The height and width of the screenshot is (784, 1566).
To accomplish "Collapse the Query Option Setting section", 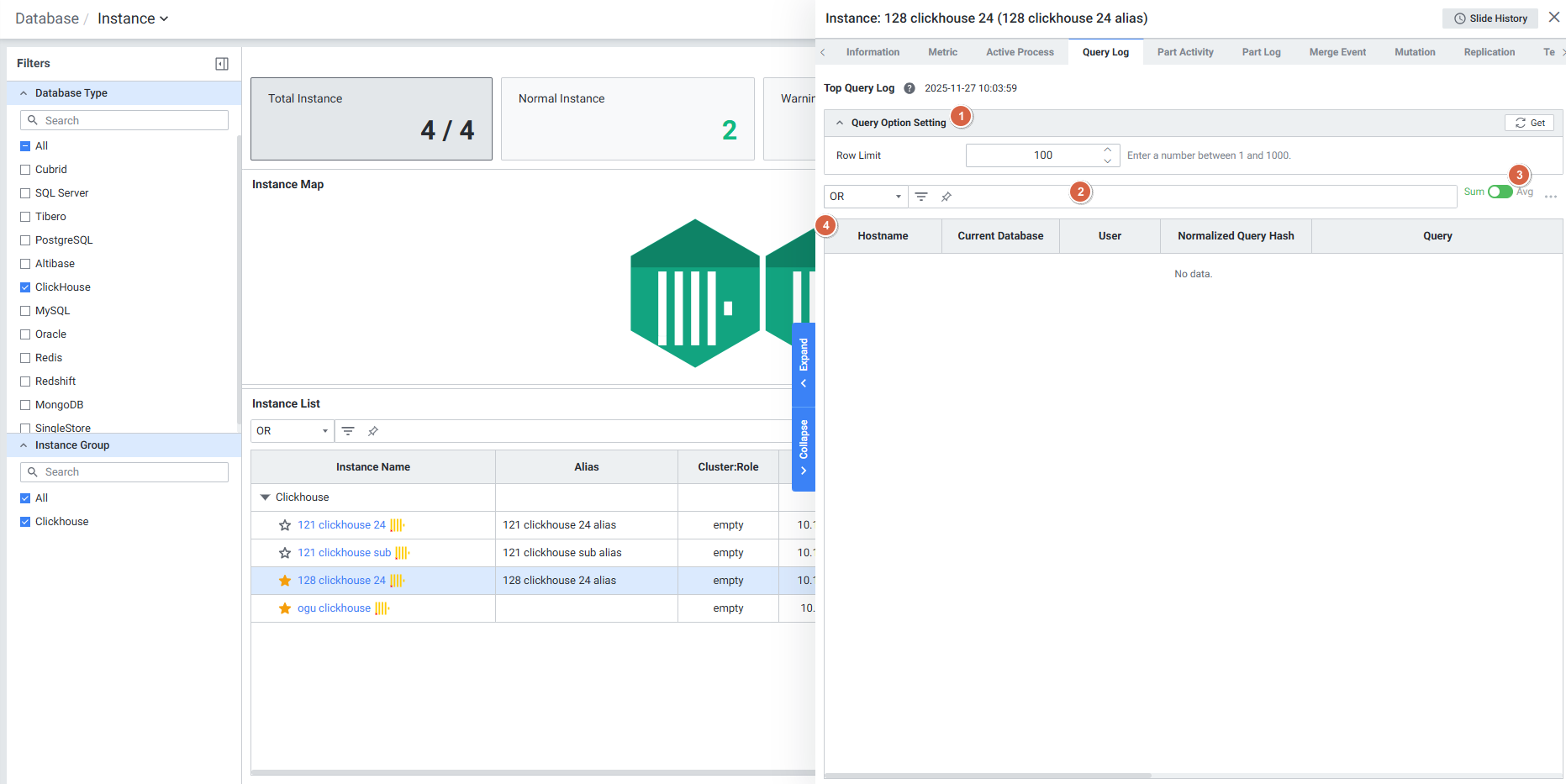I will click(x=840, y=123).
